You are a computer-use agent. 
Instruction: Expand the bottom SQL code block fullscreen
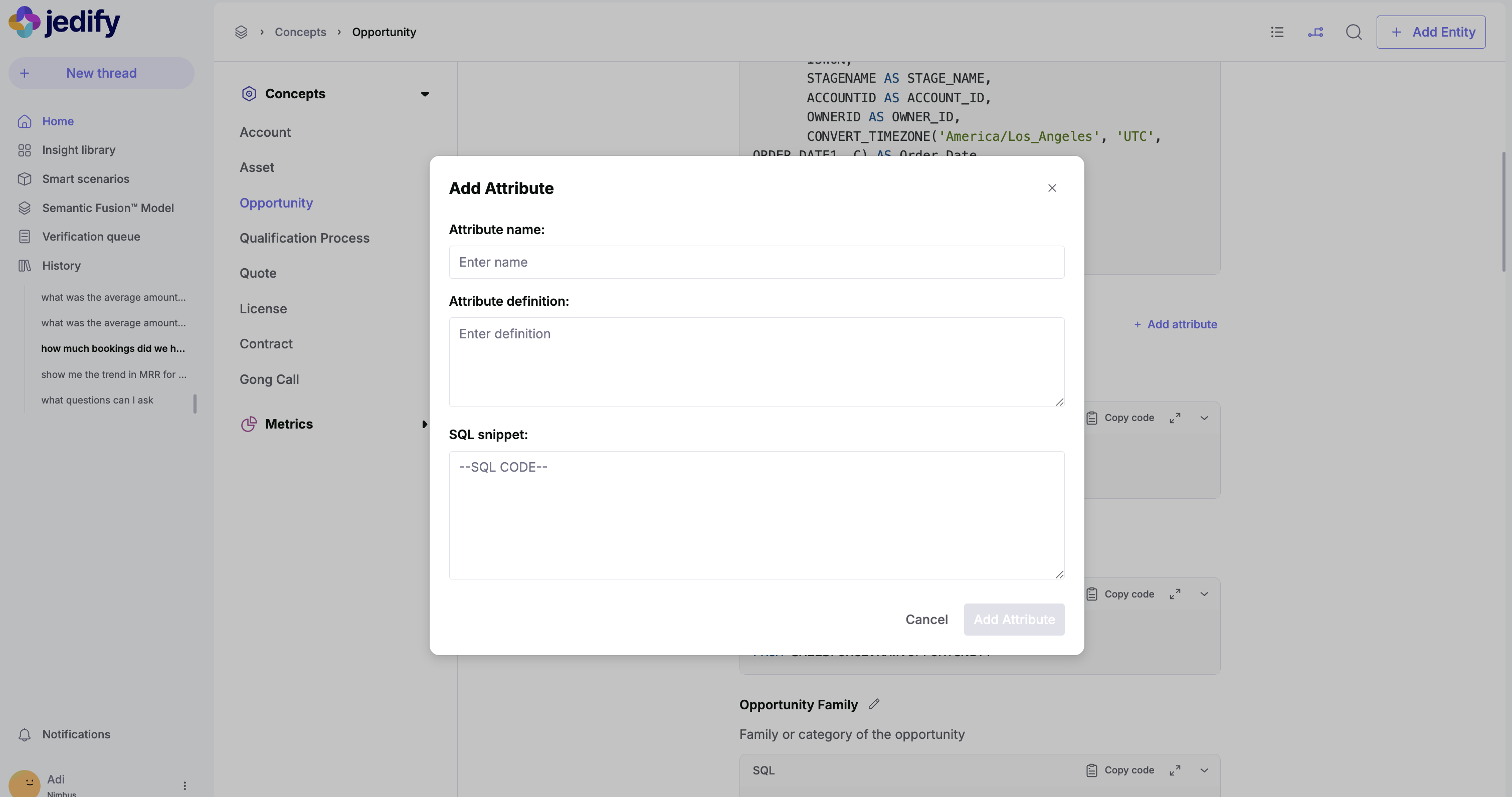click(1175, 770)
